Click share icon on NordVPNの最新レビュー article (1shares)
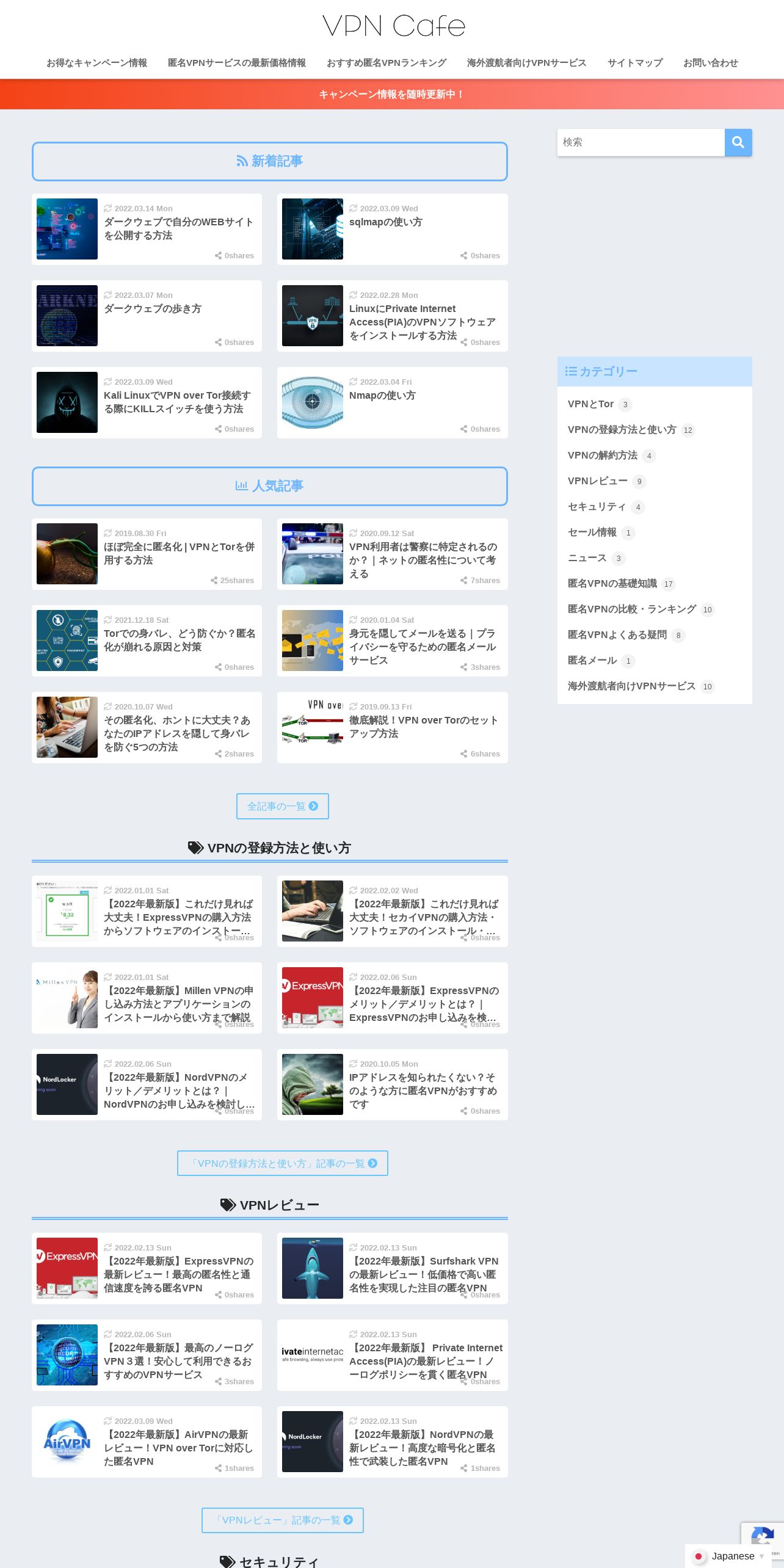 click(x=464, y=1468)
